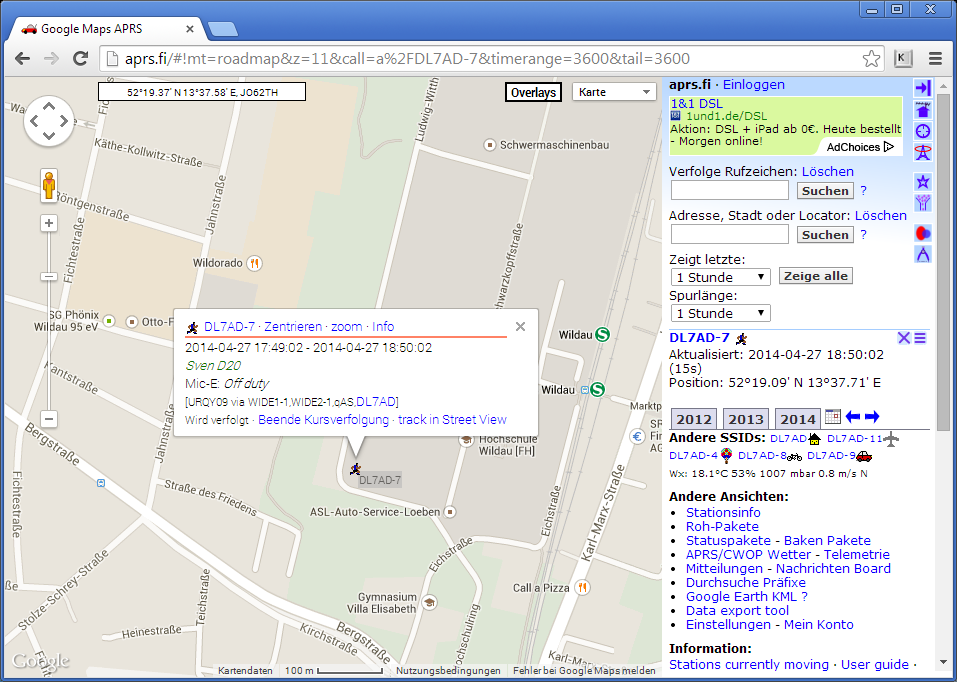Click the map pan navigation control
Image resolution: width=957 pixels, height=682 pixels.
coord(49,120)
